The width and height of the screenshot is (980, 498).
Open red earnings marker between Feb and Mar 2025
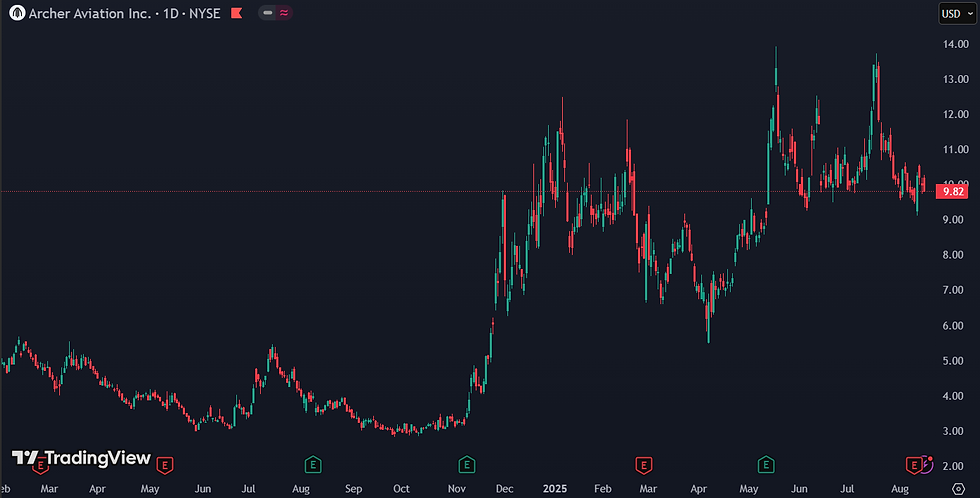coord(644,465)
